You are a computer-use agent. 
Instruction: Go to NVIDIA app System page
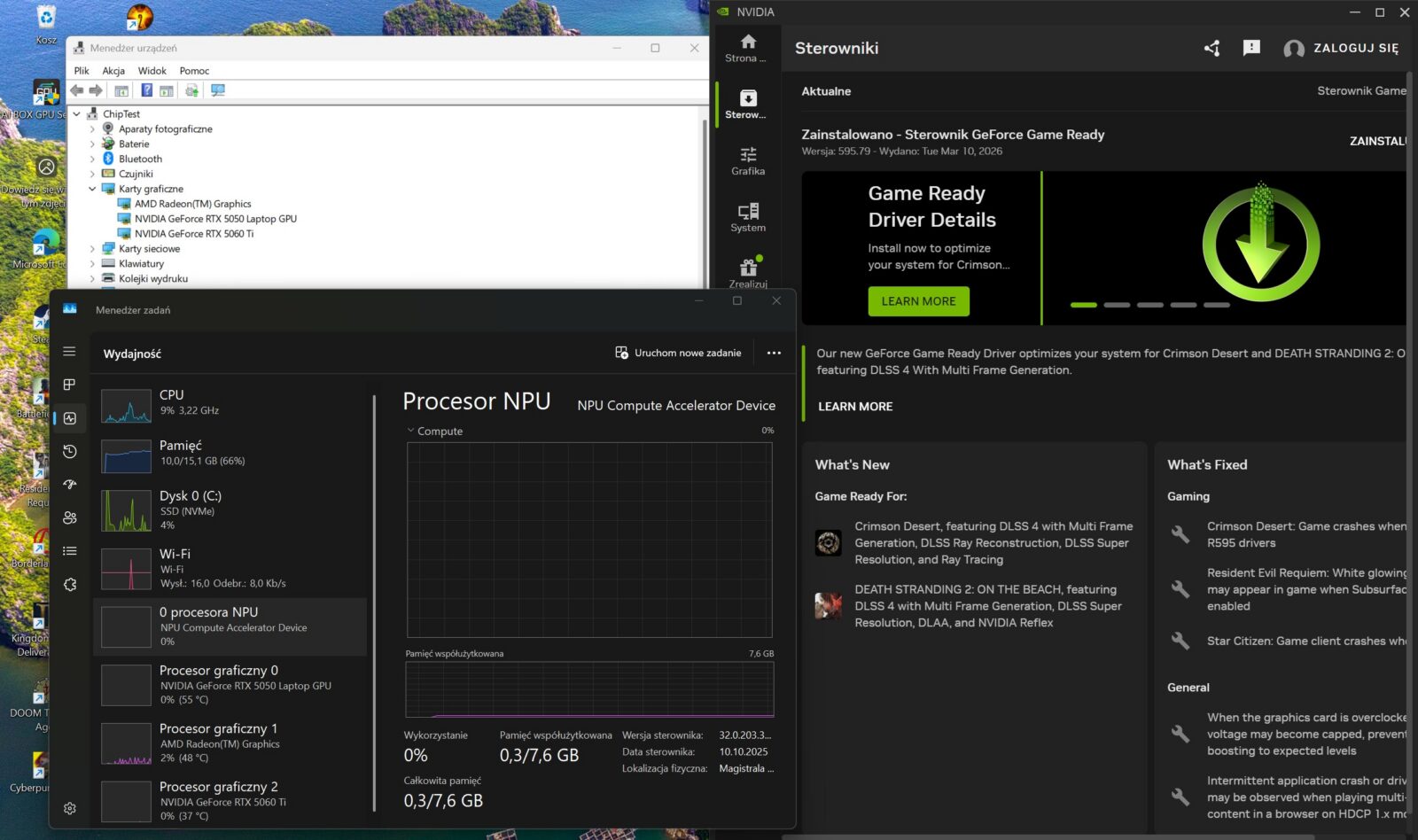tap(747, 217)
